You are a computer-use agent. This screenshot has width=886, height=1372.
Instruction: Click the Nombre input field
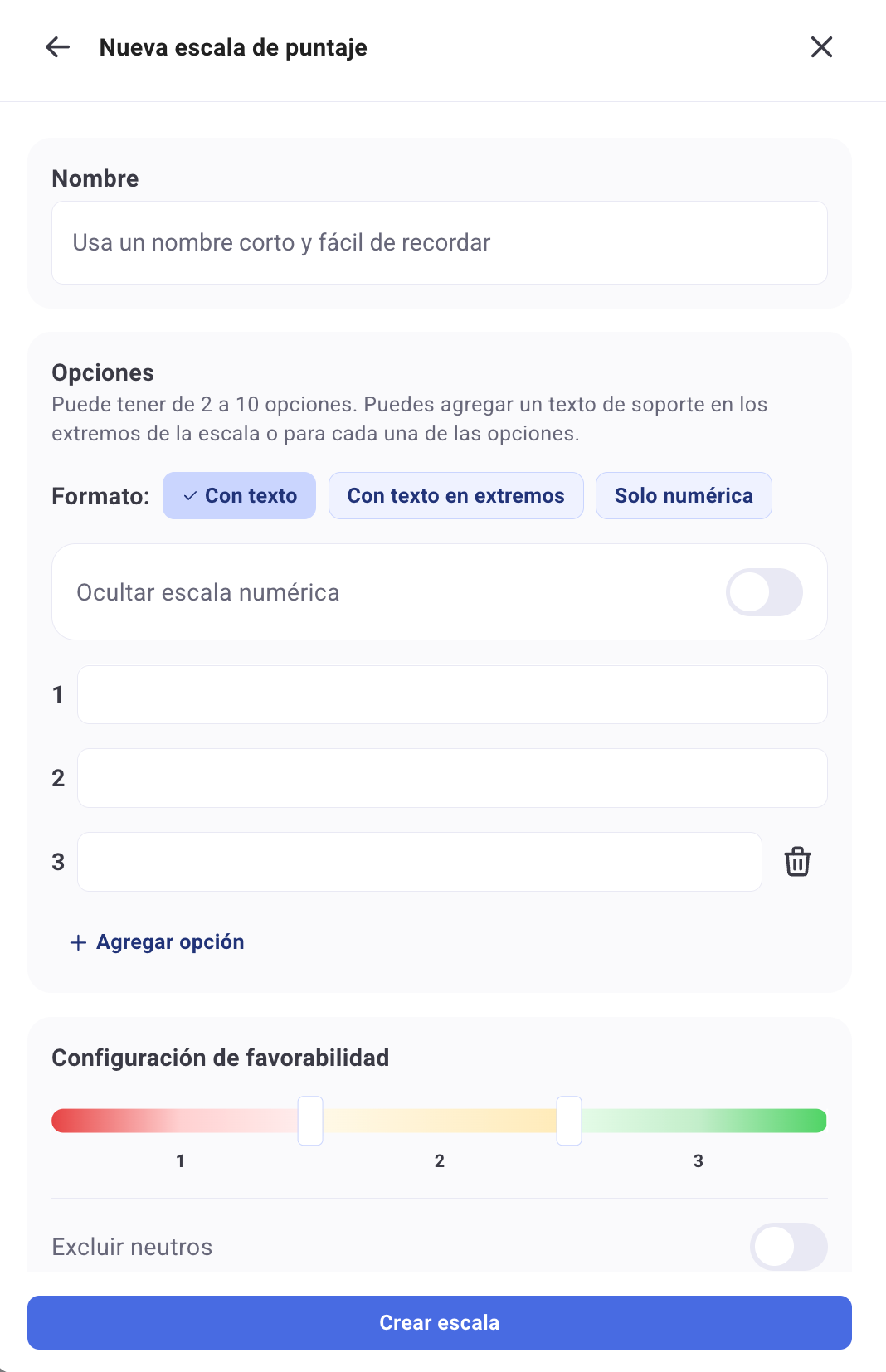pyautogui.click(x=439, y=243)
